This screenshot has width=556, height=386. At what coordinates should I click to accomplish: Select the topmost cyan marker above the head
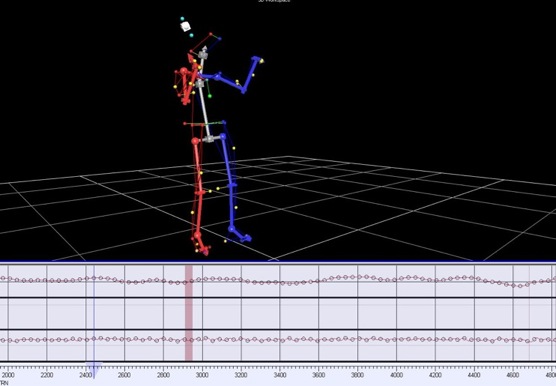coord(182,18)
